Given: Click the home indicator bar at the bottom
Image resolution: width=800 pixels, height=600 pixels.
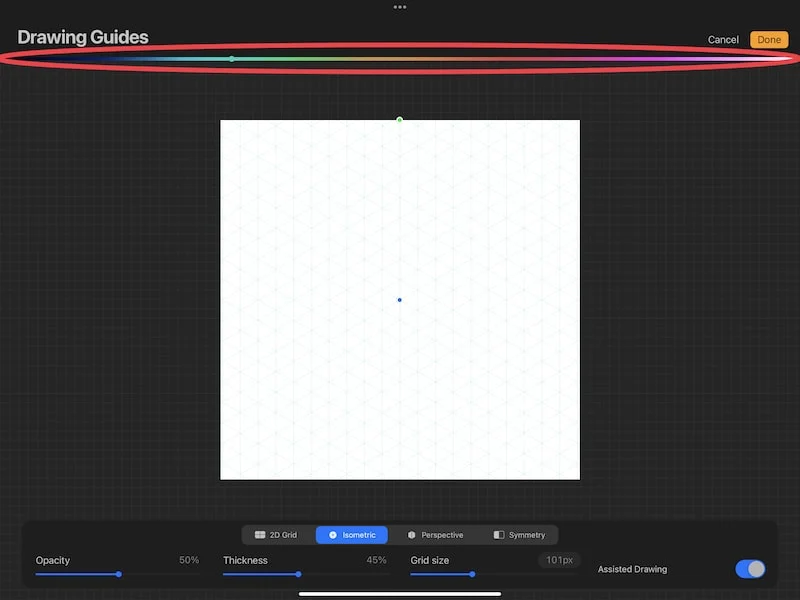Looking at the screenshot, I should [x=399, y=594].
